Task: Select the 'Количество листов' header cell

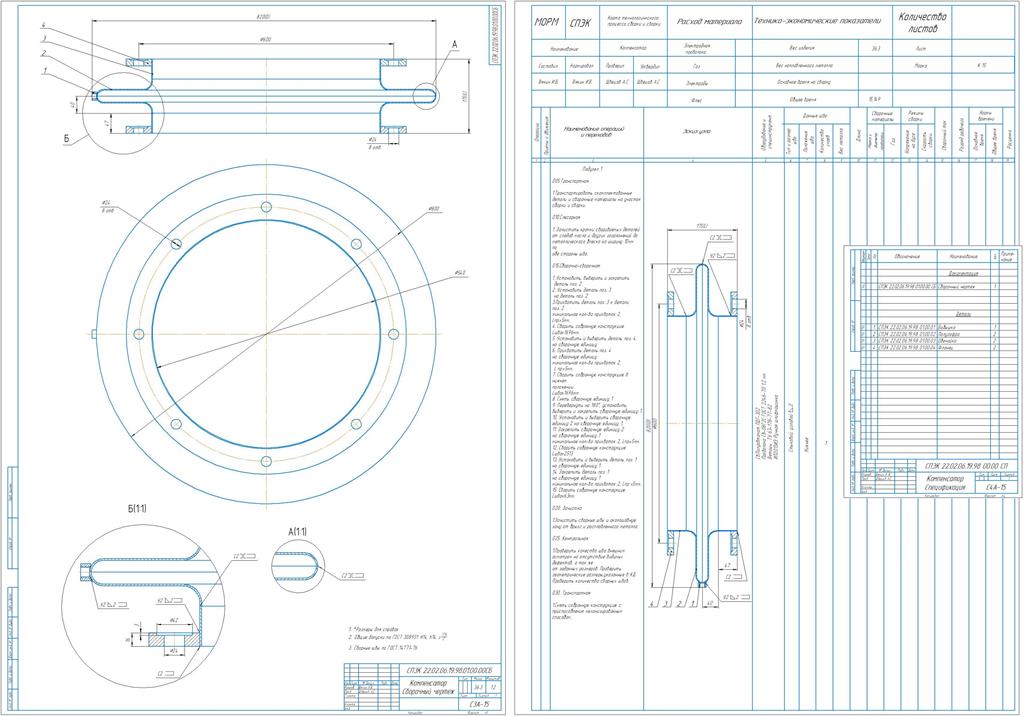Action: 922,22
